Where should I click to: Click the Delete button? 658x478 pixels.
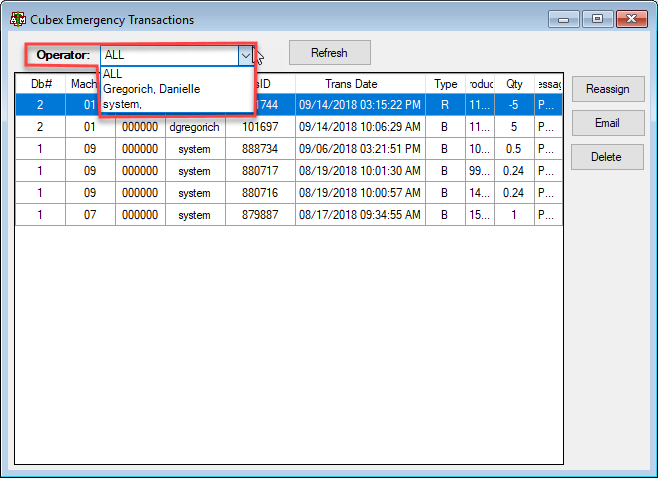point(607,157)
